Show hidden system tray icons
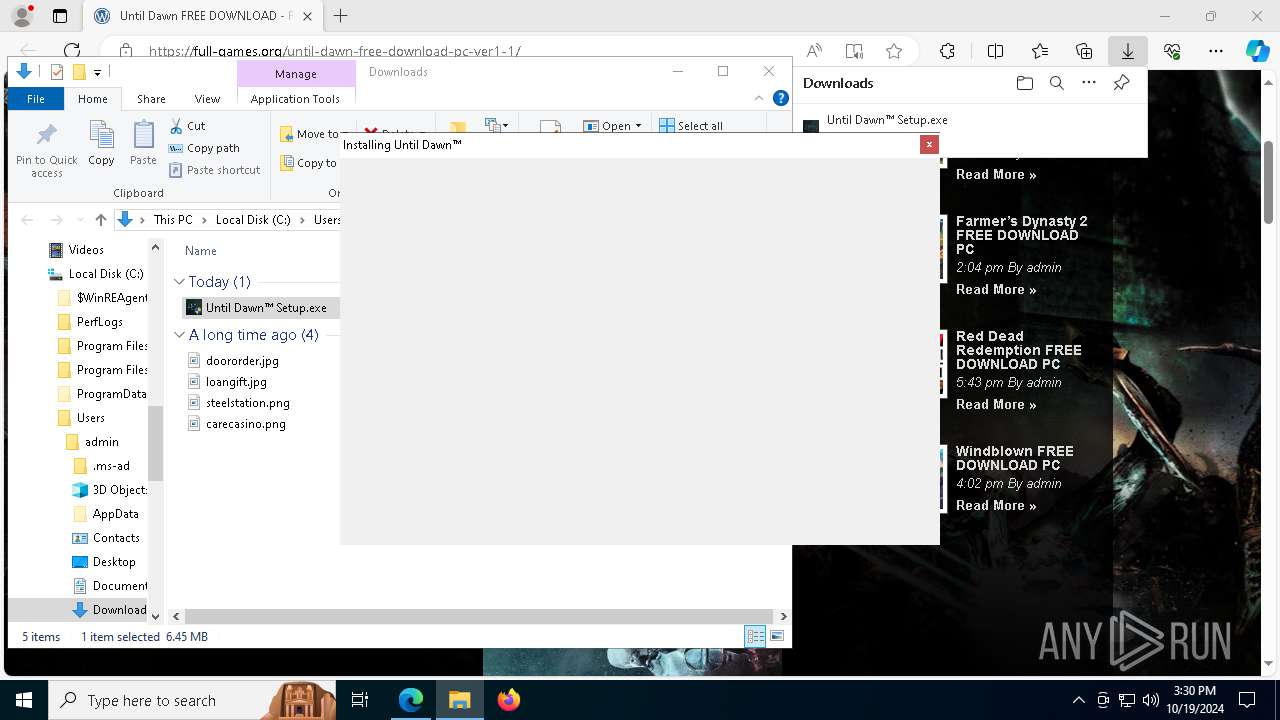This screenshot has height=720, width=1280. tap(1078, 700)
